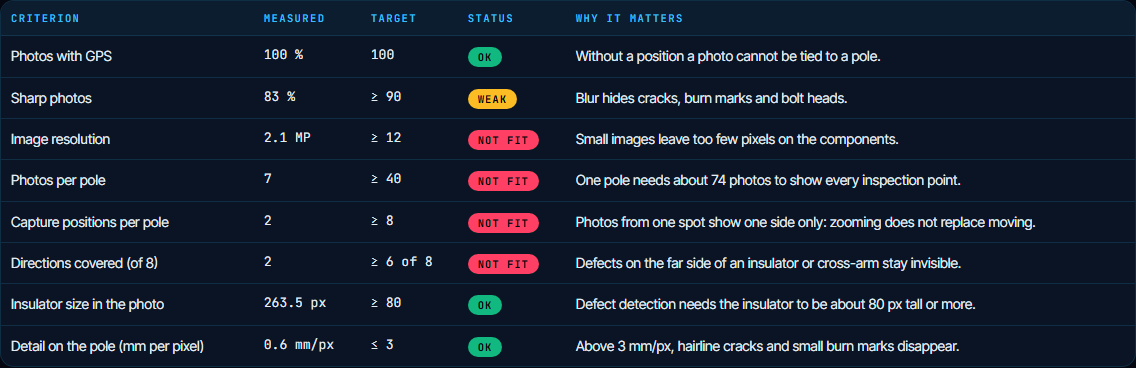The image size is (1136, 368).
Task: Click the target value '100'
Action: pos(383,54)
